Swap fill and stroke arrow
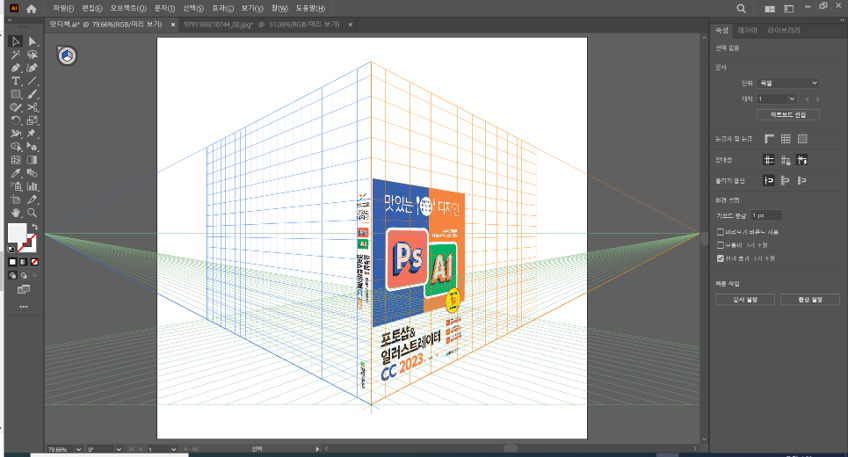The image size is (848, 457). click(x=34, y=227)
